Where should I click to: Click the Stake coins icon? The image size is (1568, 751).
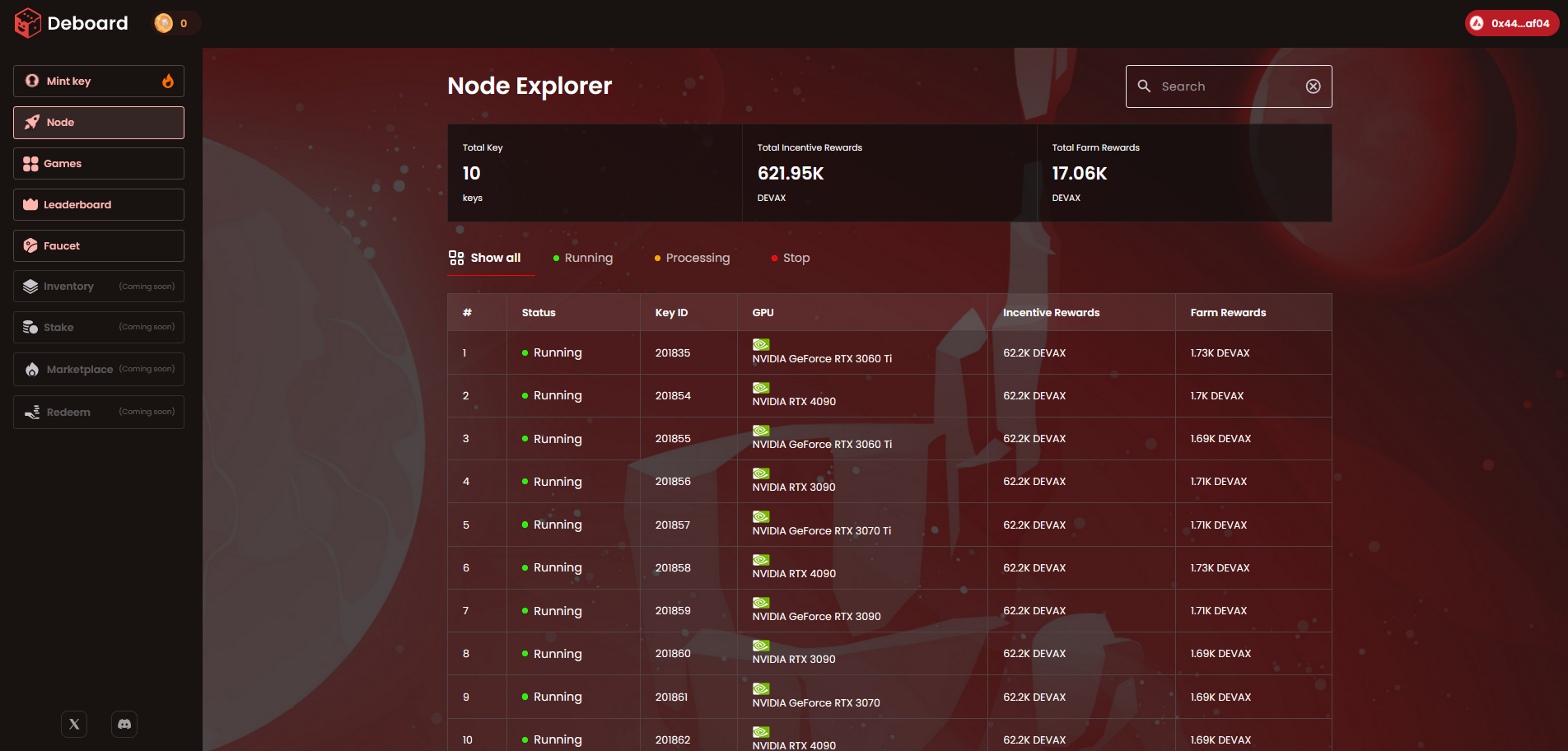[x=30, y=327]
